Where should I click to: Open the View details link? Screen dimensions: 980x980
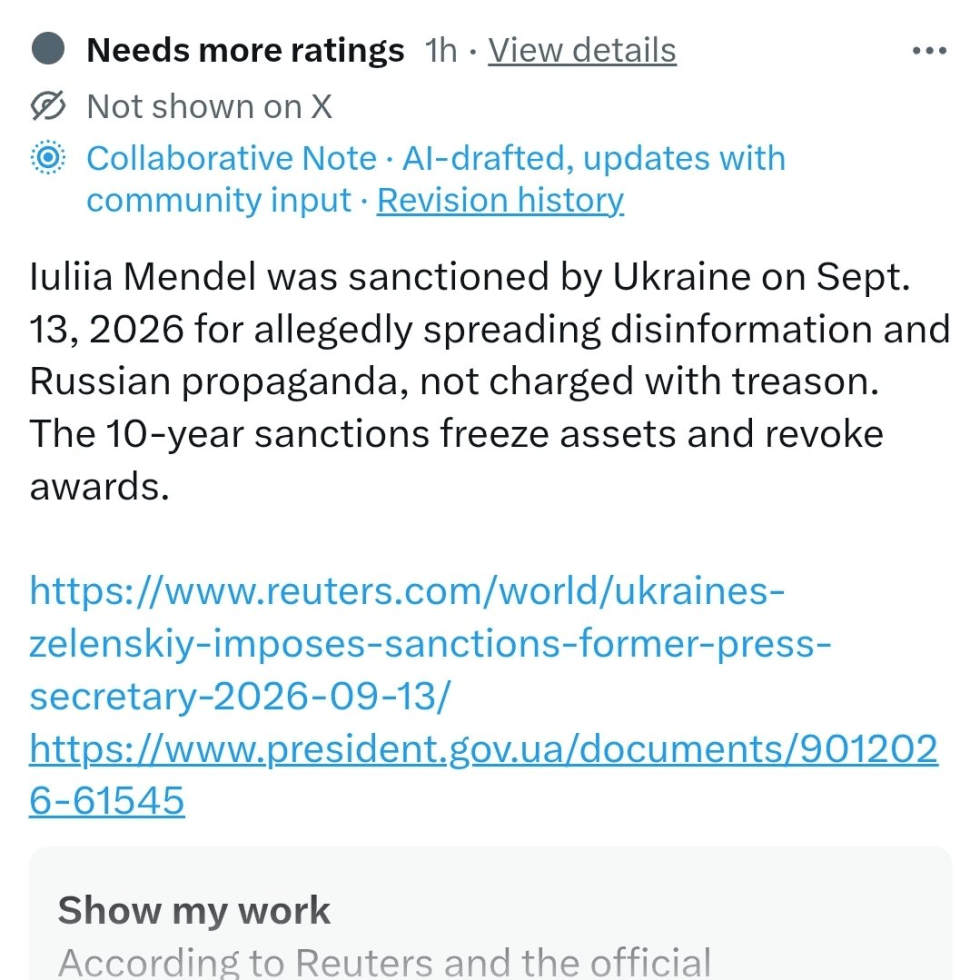click(582, 50)
